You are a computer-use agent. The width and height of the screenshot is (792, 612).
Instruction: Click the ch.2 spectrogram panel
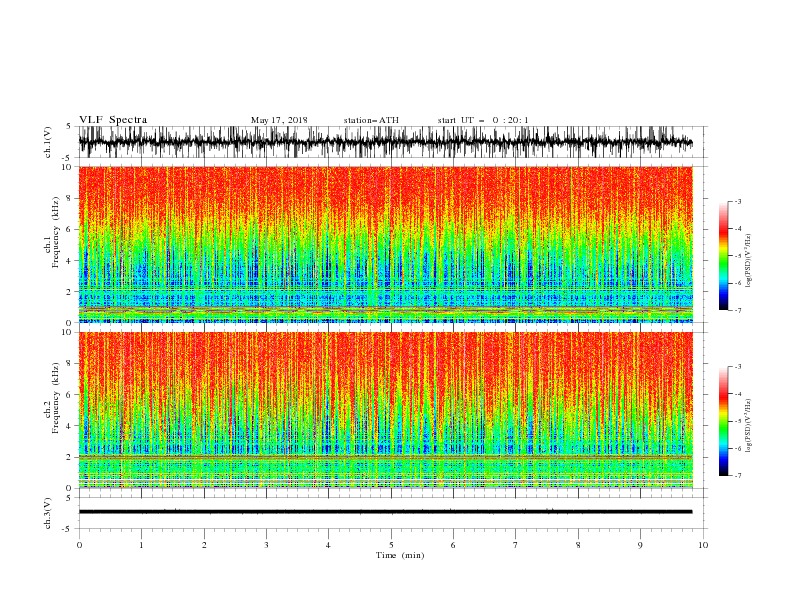coord(385,410)
